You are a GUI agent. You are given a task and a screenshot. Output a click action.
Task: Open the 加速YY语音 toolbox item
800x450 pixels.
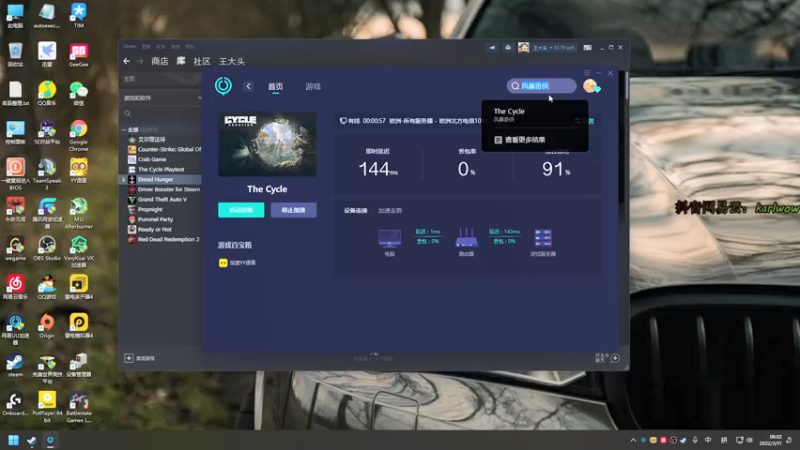coord(237,263)
